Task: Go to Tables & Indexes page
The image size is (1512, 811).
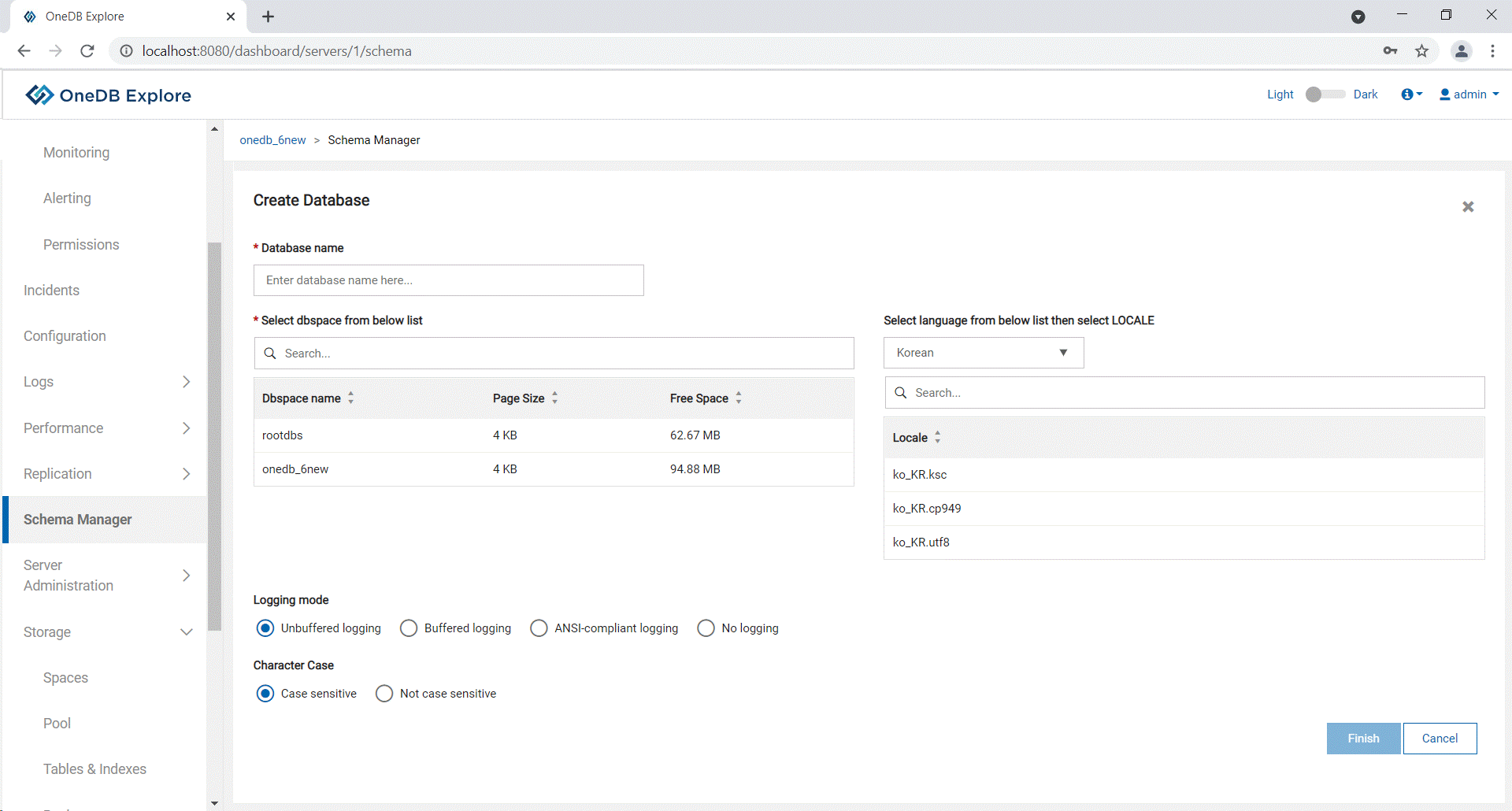Action: (x=94, y=769)
